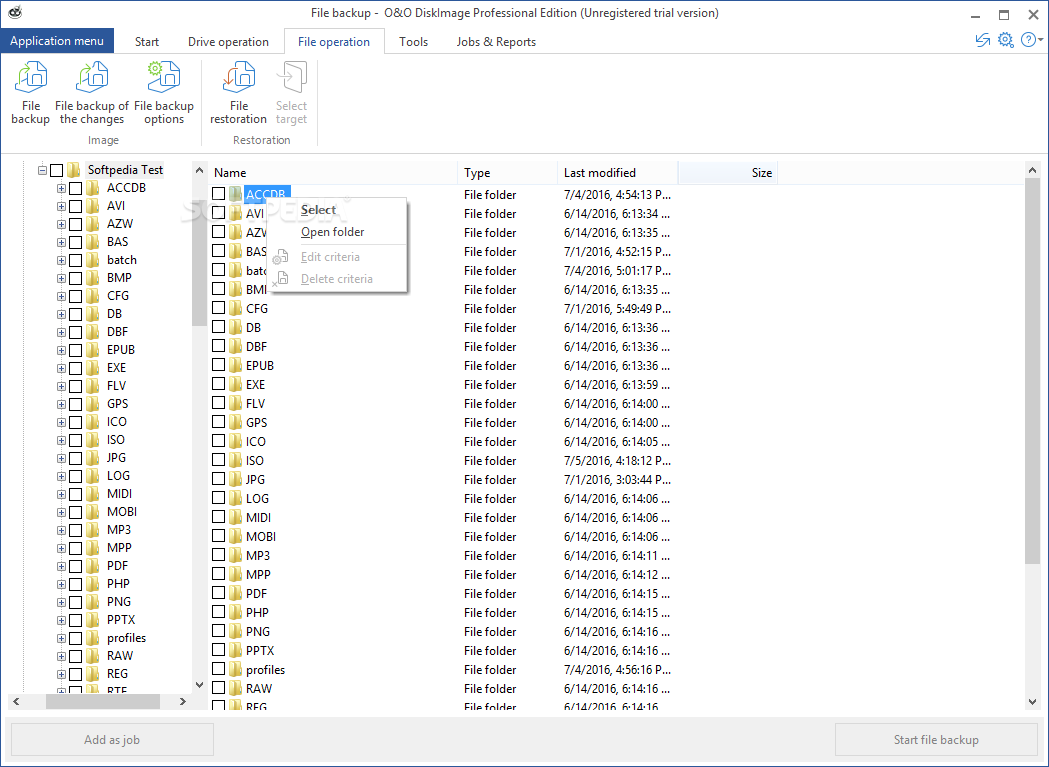Screen dimensions: 1049x767
Task: Click the PPTX folder icon in tree
Action: [x=93, y=620]
